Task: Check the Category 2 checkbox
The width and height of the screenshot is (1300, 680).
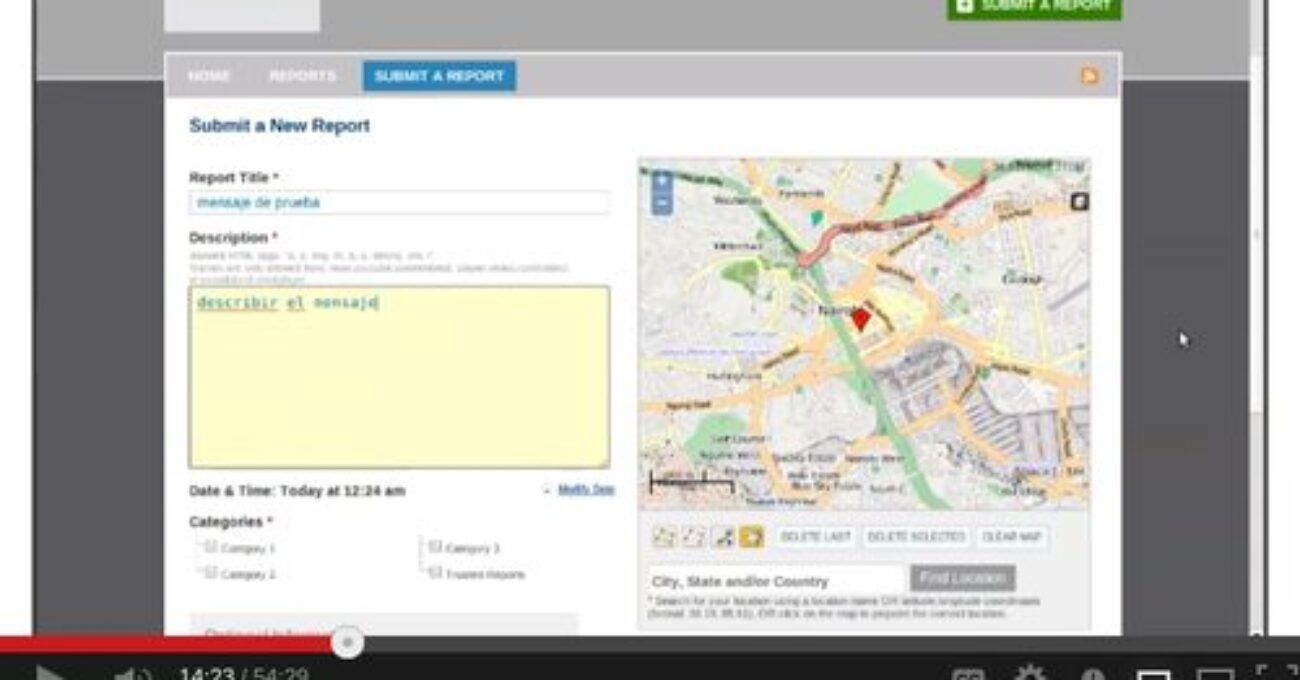Action: [x=211, y=573]
